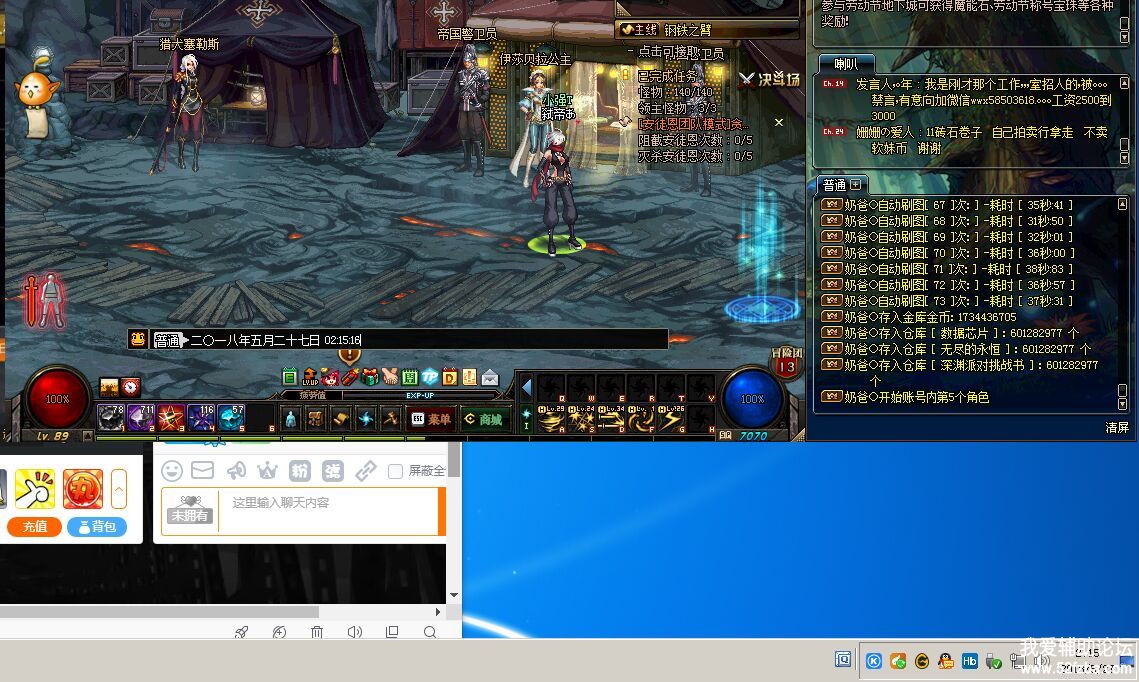Select the 普通 chat tab
The height and width of the screenshot is (682, 1139).
coord(834,184)
